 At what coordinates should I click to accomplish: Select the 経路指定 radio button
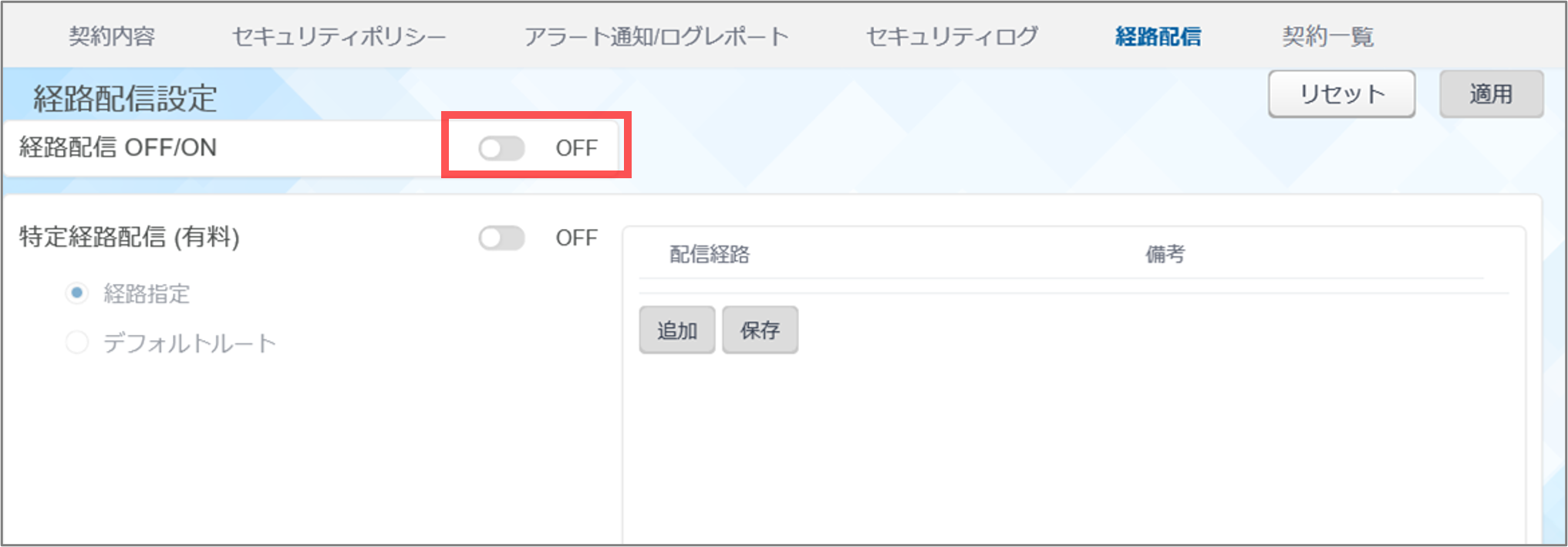tap(77, 293)
